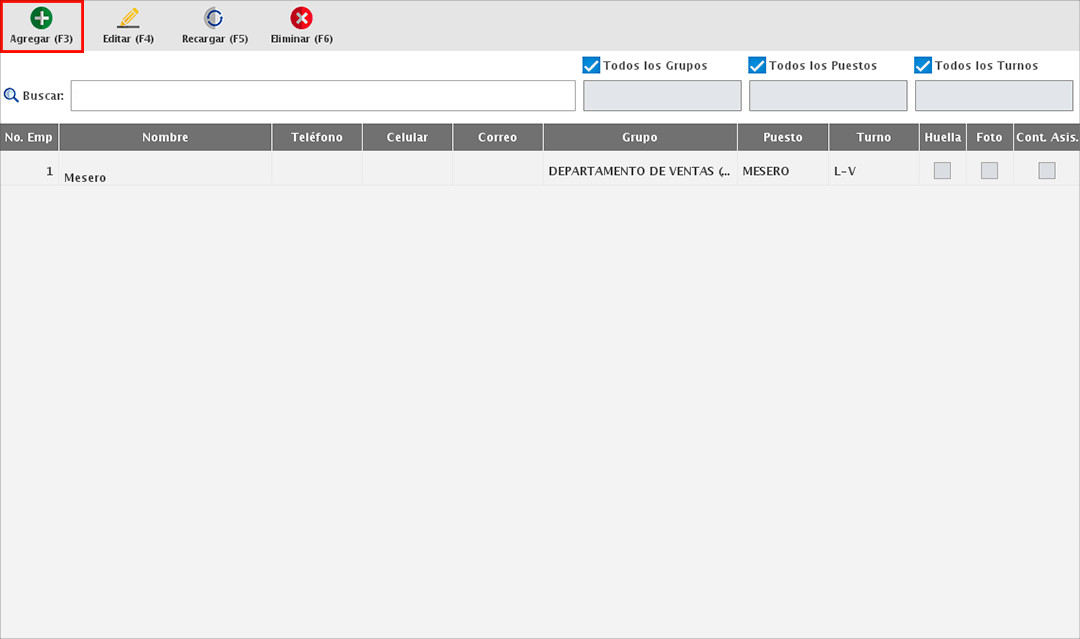
Task: Open the Turnos filter dropdown field
Action: (x=994, y=96)
